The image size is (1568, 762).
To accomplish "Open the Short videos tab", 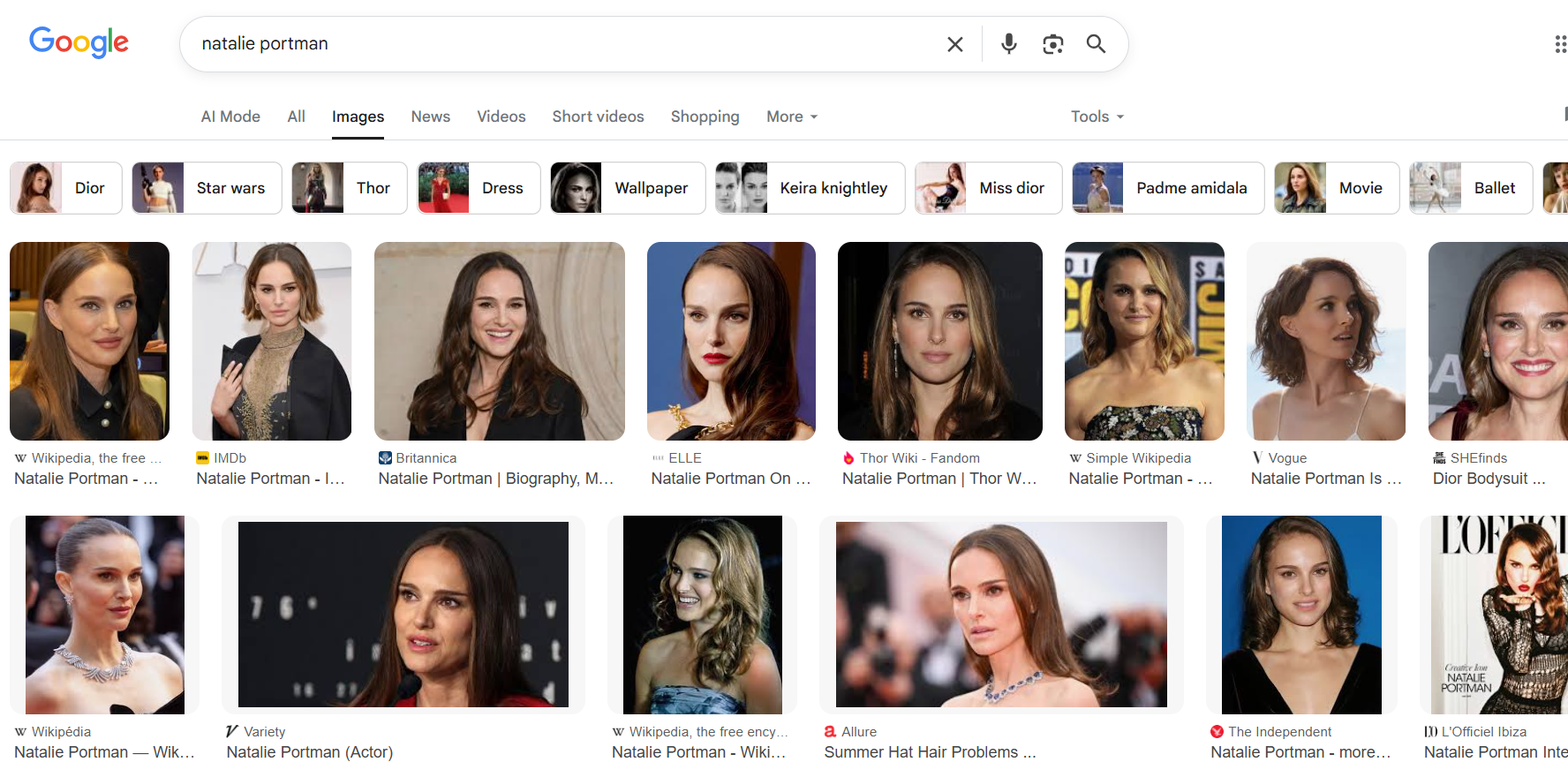I will [599, 117].
